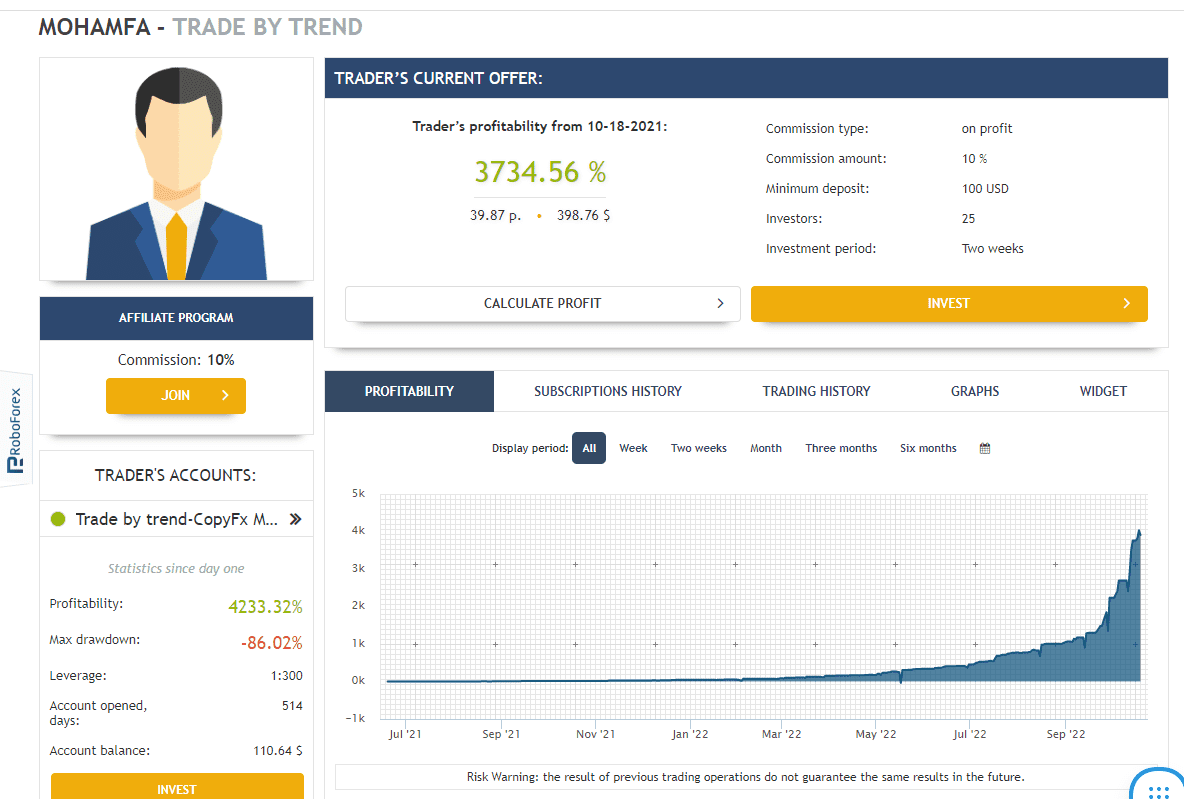Screen dimensions: 1184x799
Task: Click the 39.87 p. points value
Action: (495, 215)
